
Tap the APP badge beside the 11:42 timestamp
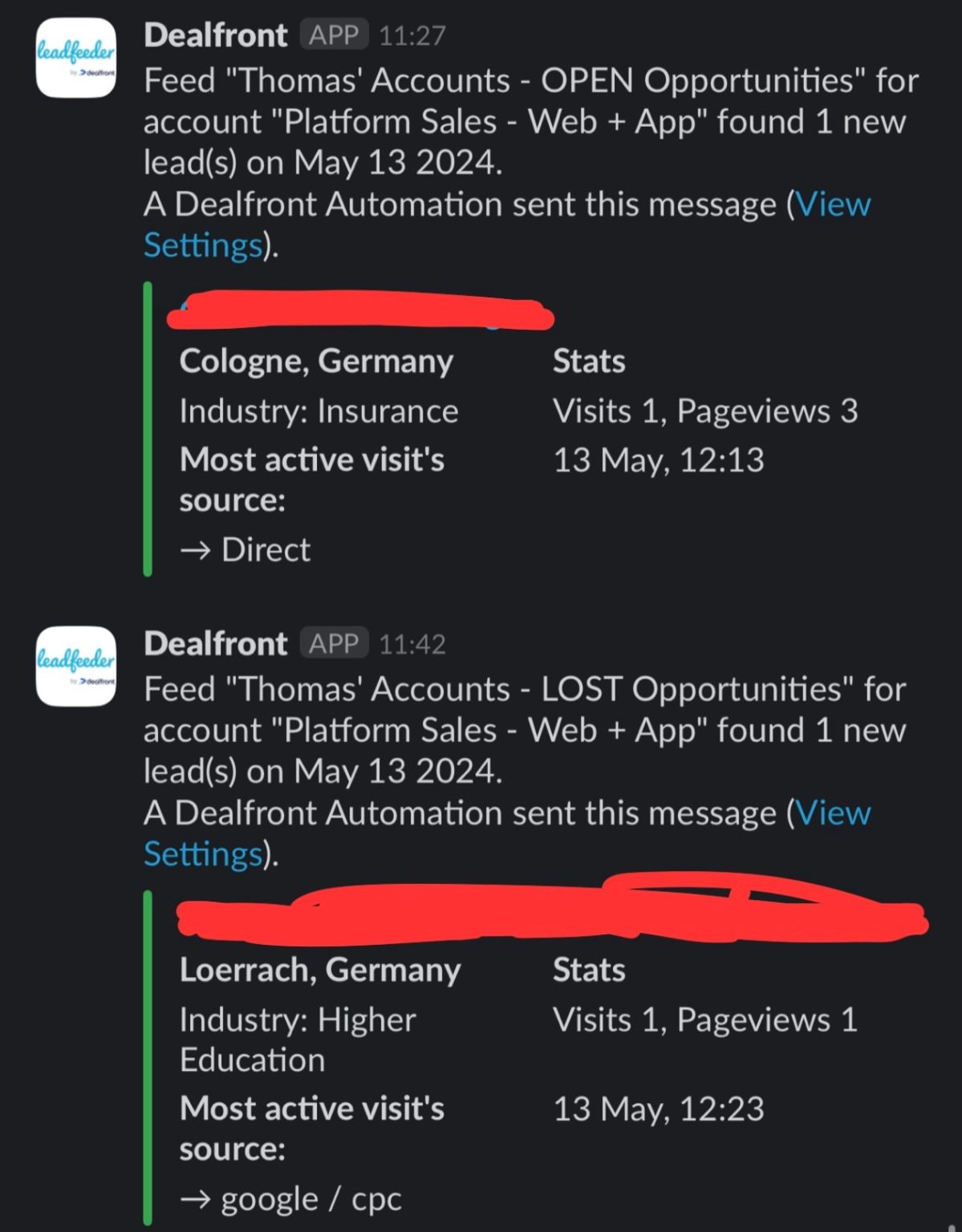click(x=335, y=643)
